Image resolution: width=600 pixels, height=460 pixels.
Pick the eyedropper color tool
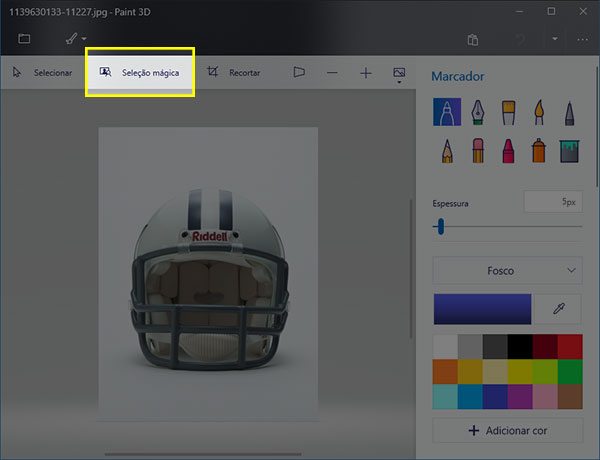click(559, 308)
